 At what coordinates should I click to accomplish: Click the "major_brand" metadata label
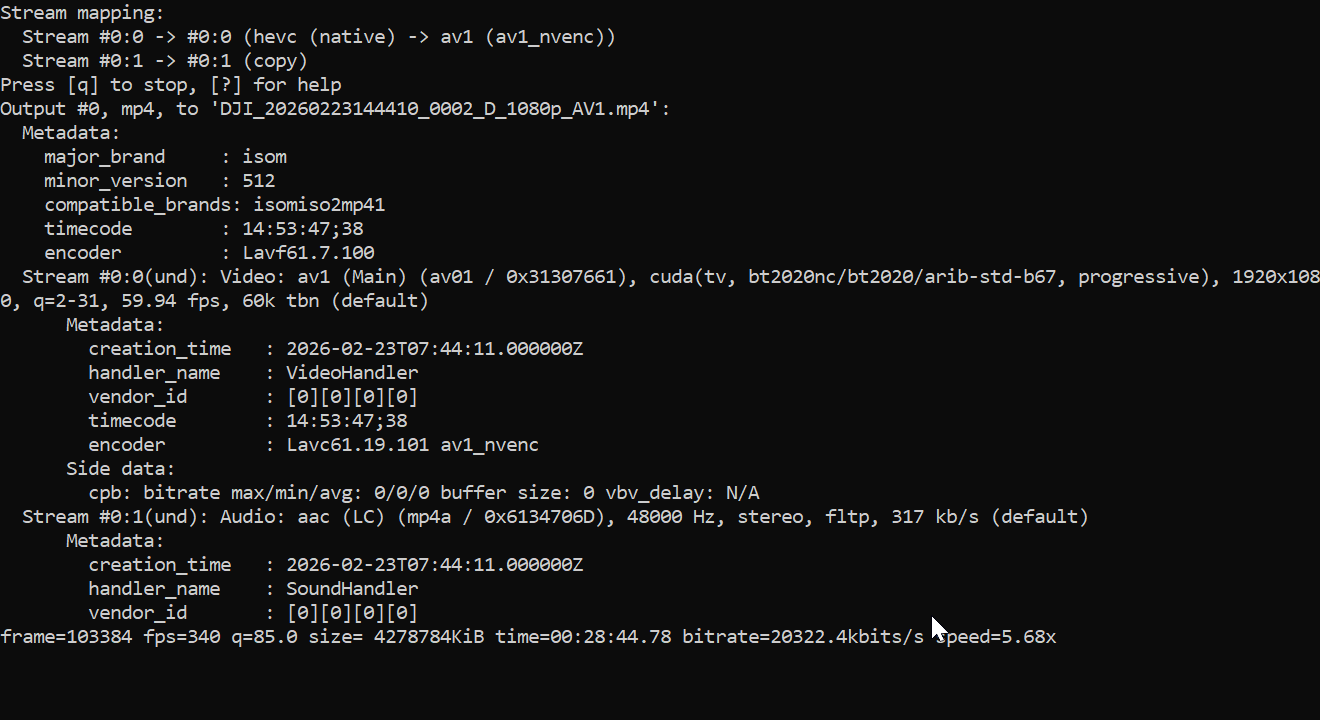(104, 157)
